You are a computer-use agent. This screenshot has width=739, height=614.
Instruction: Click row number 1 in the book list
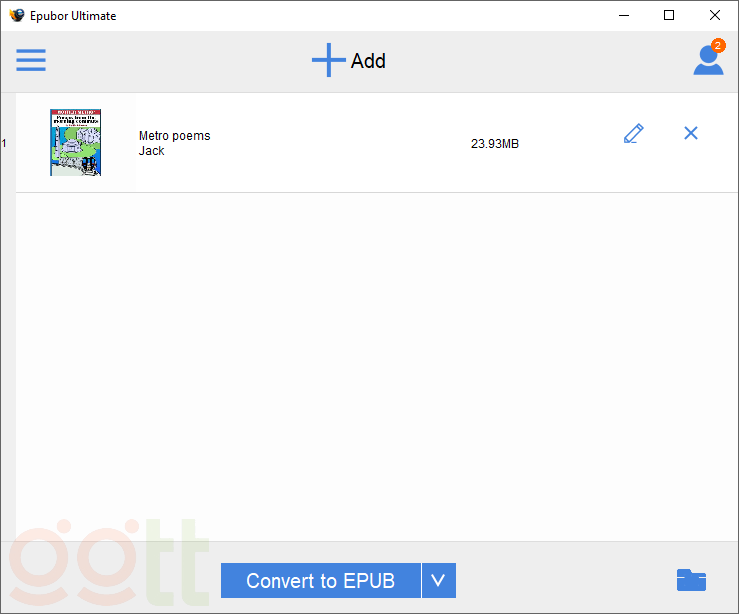pos(4,143)
